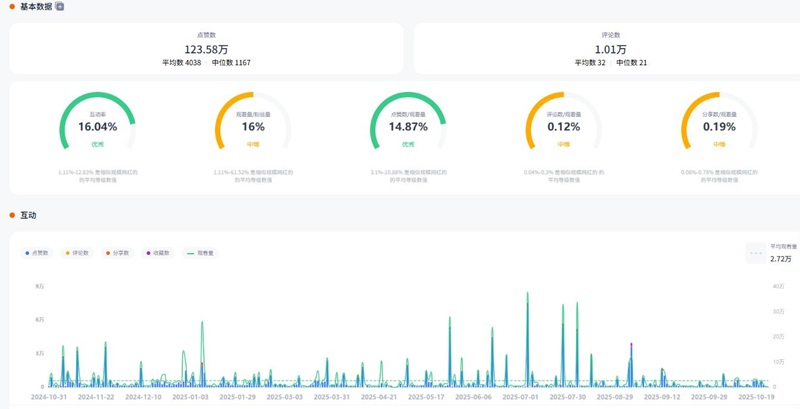The height and width of the screenshot is (409, 800).
Task: Click the 2025-07-01 date on chart axis
Action: [521, 397]
